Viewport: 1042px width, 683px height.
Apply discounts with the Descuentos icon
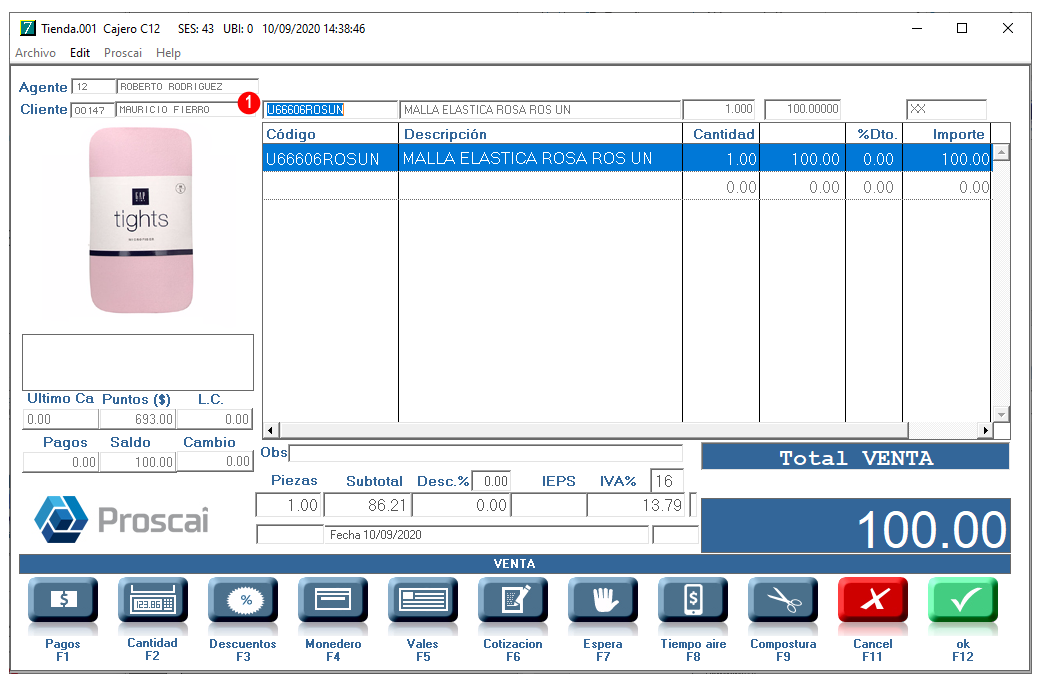[243, 601]
